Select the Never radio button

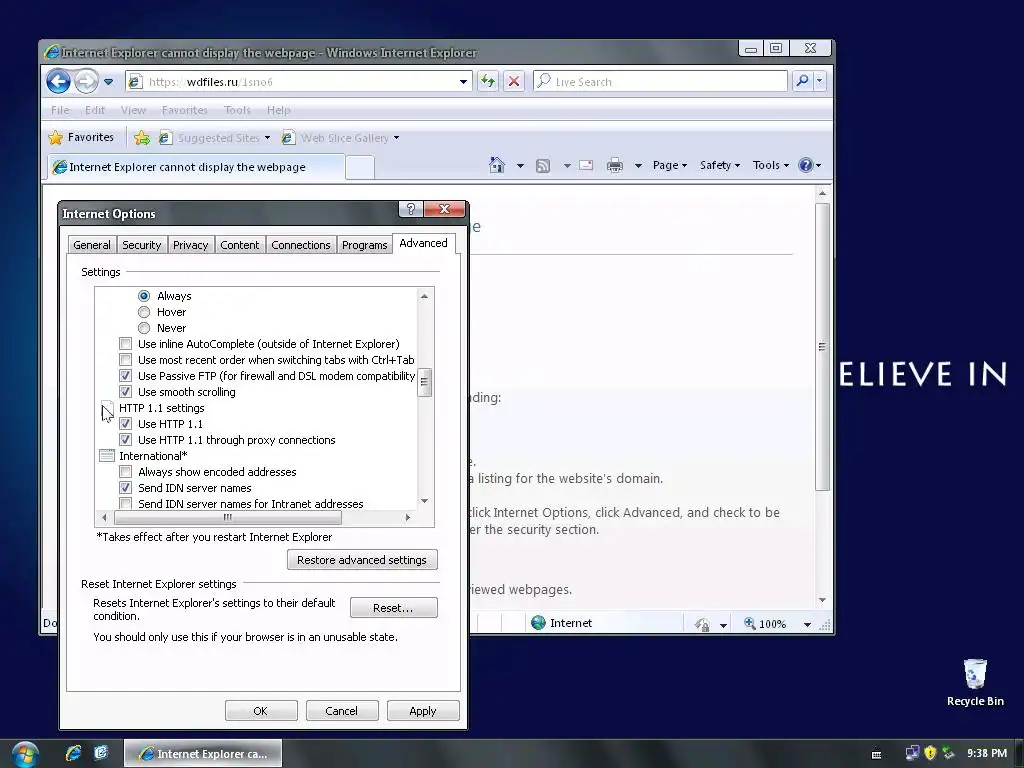click(x=144, y=328)
